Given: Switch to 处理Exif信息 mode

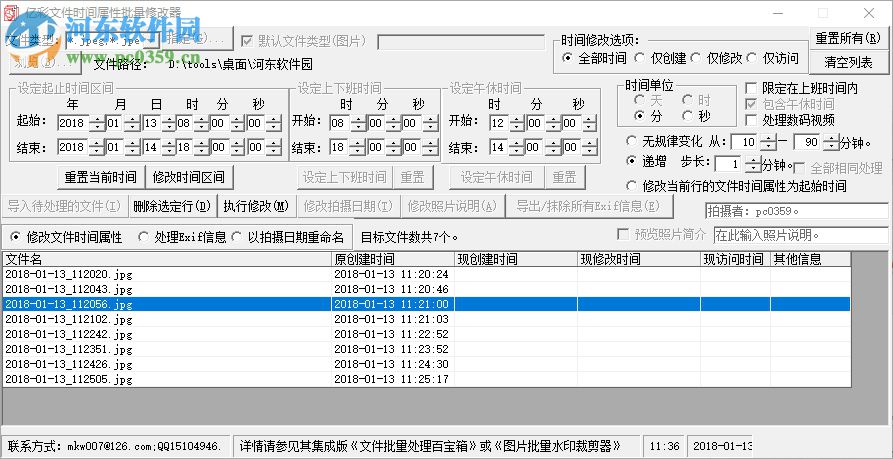Looking at the screenshot, I should pyautogui.click(x=182, y=237).
